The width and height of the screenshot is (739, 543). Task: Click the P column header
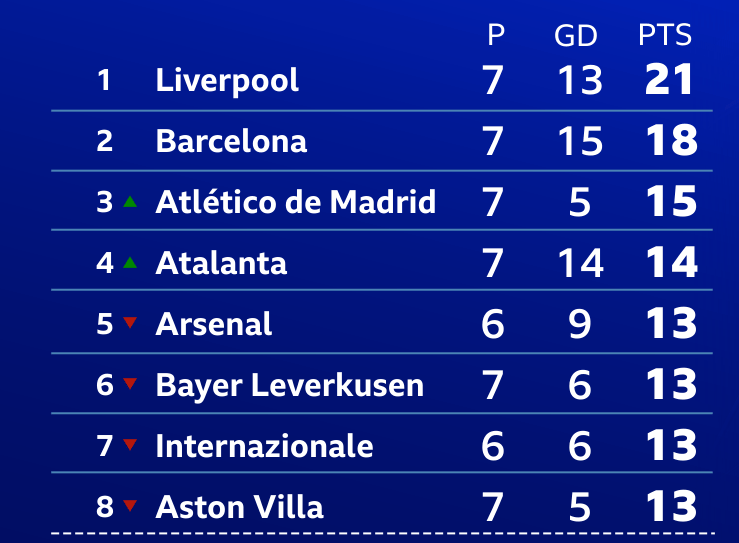tap(495, 36)
